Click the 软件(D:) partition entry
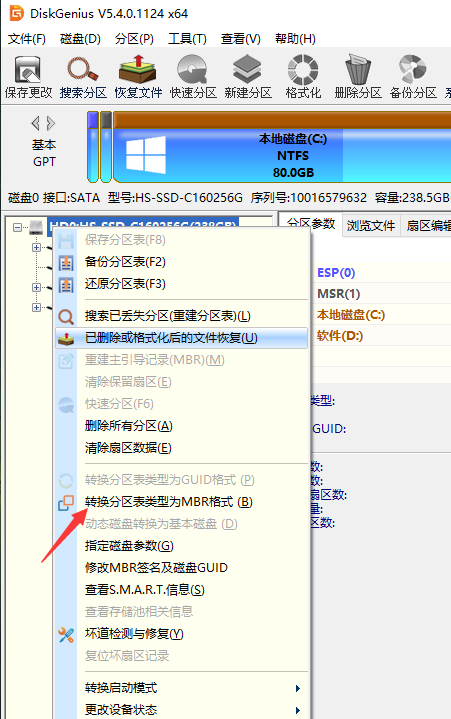Screen dimensions: 451x719 [x=340, y=336]
